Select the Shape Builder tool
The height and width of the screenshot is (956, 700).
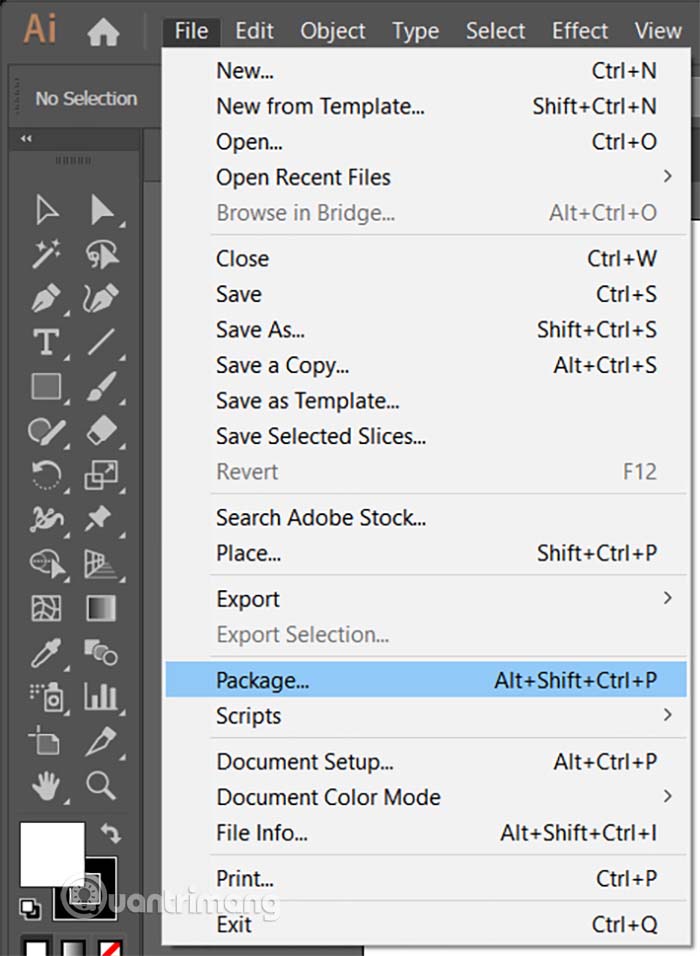point(48,564)
